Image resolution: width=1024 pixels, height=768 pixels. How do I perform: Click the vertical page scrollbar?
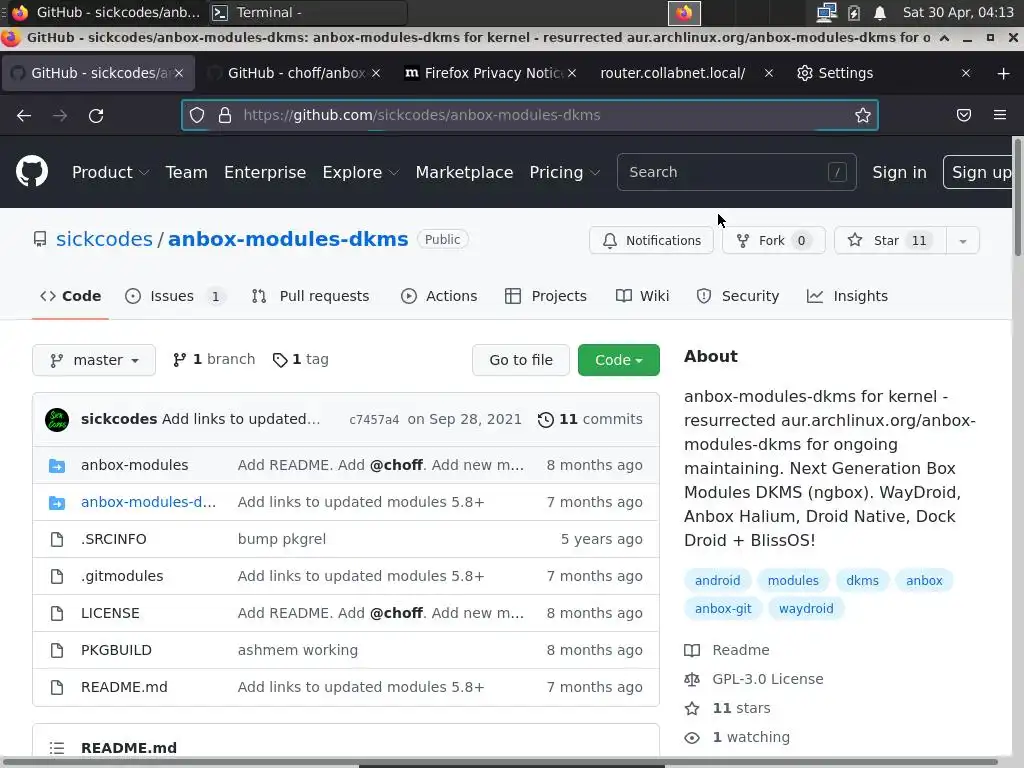[x=1017, y=196]
